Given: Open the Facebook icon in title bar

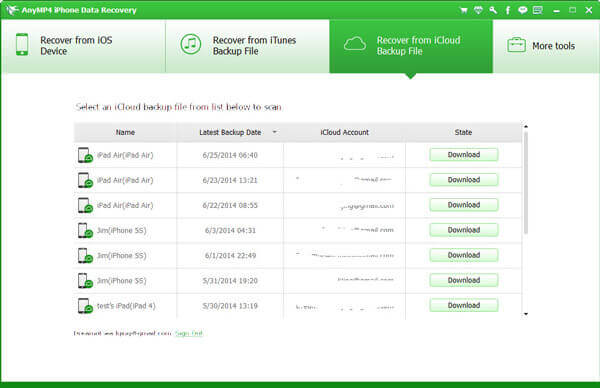Looking at the screenshot, I should pos(508,10).
